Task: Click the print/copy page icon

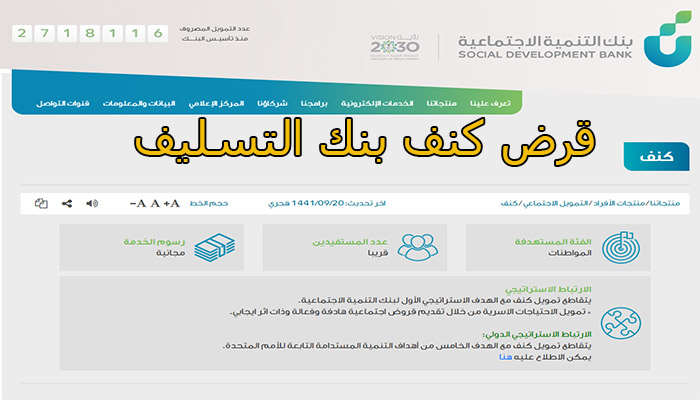Action: (41, 204)
